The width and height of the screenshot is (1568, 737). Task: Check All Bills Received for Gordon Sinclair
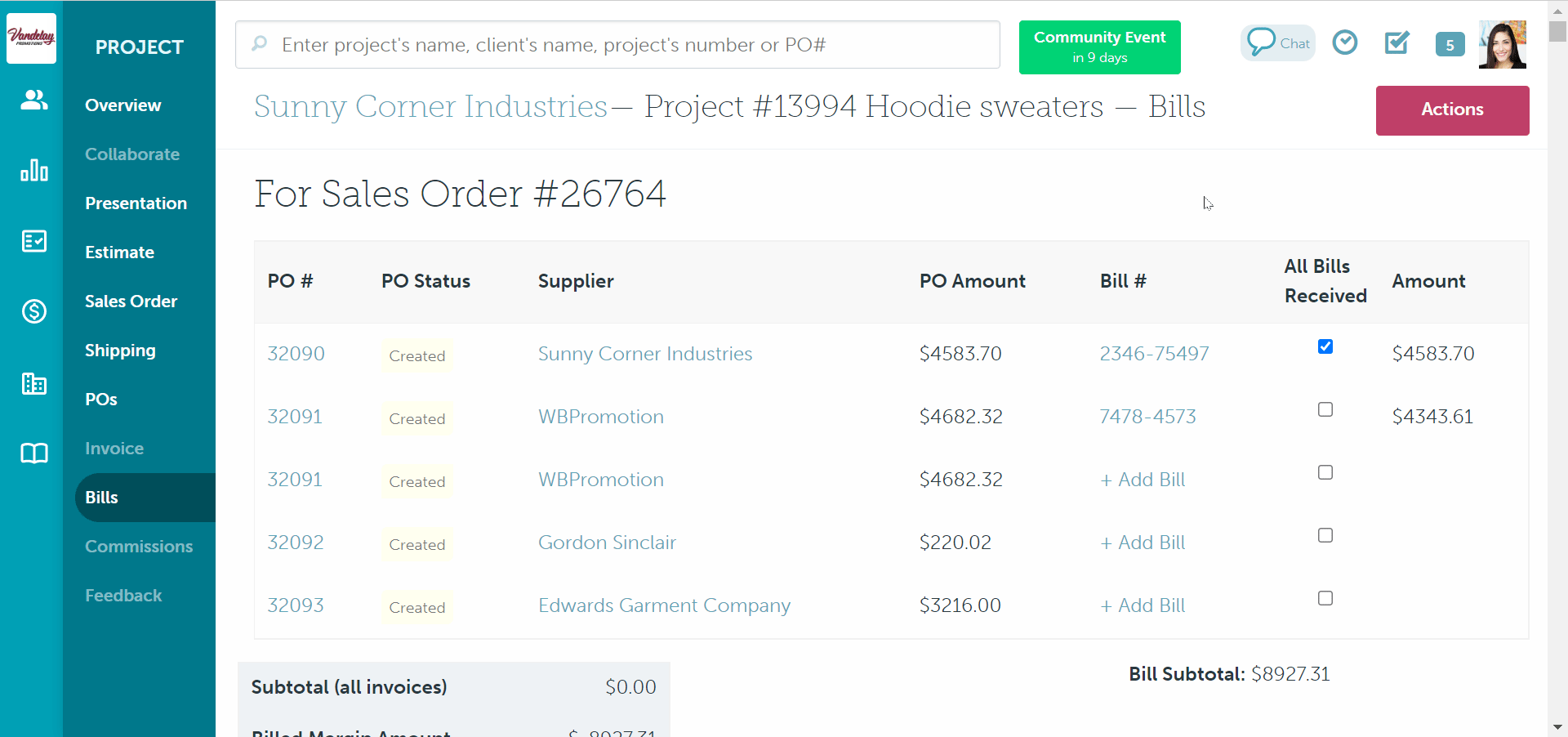(x=1325, y=535)
